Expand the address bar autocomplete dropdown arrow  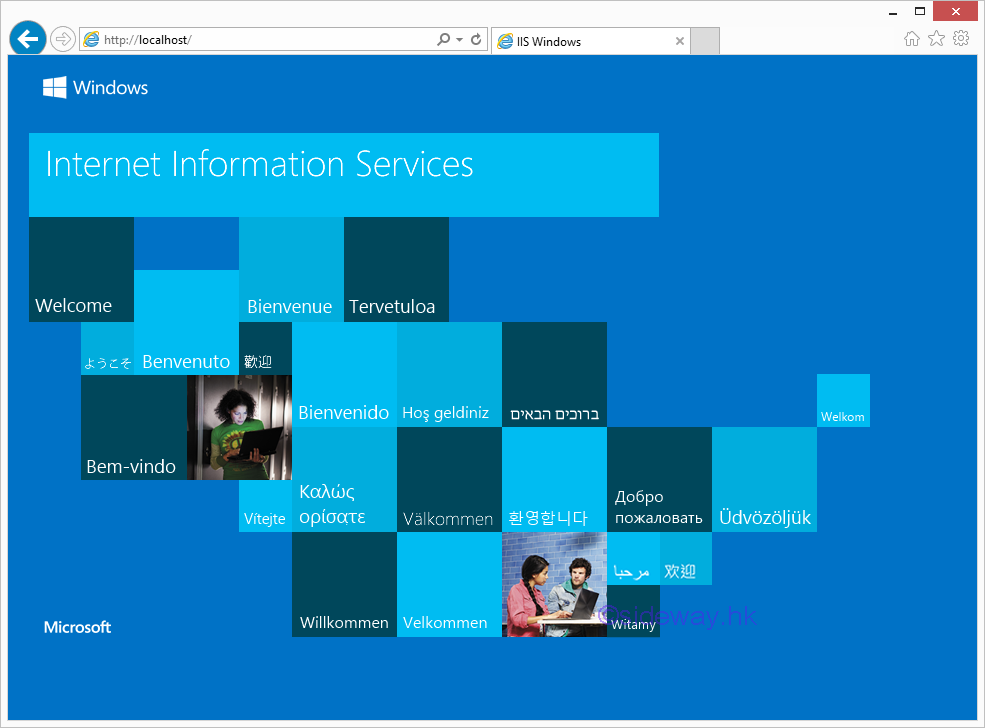[459, 41]
